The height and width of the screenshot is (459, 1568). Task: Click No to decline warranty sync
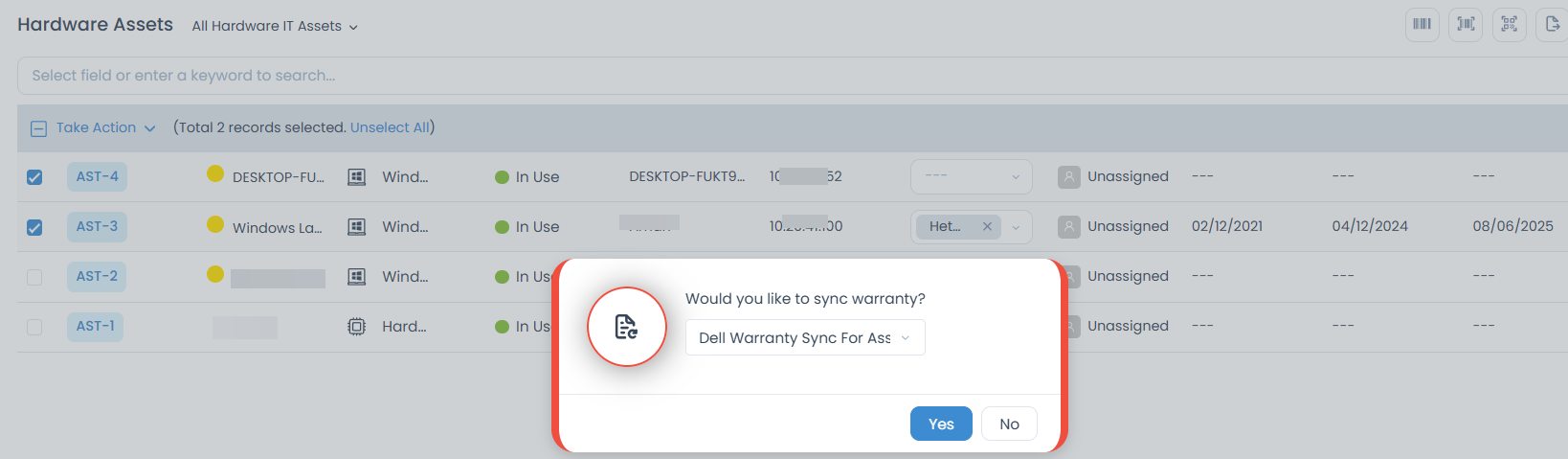(x=1009, y=424)
